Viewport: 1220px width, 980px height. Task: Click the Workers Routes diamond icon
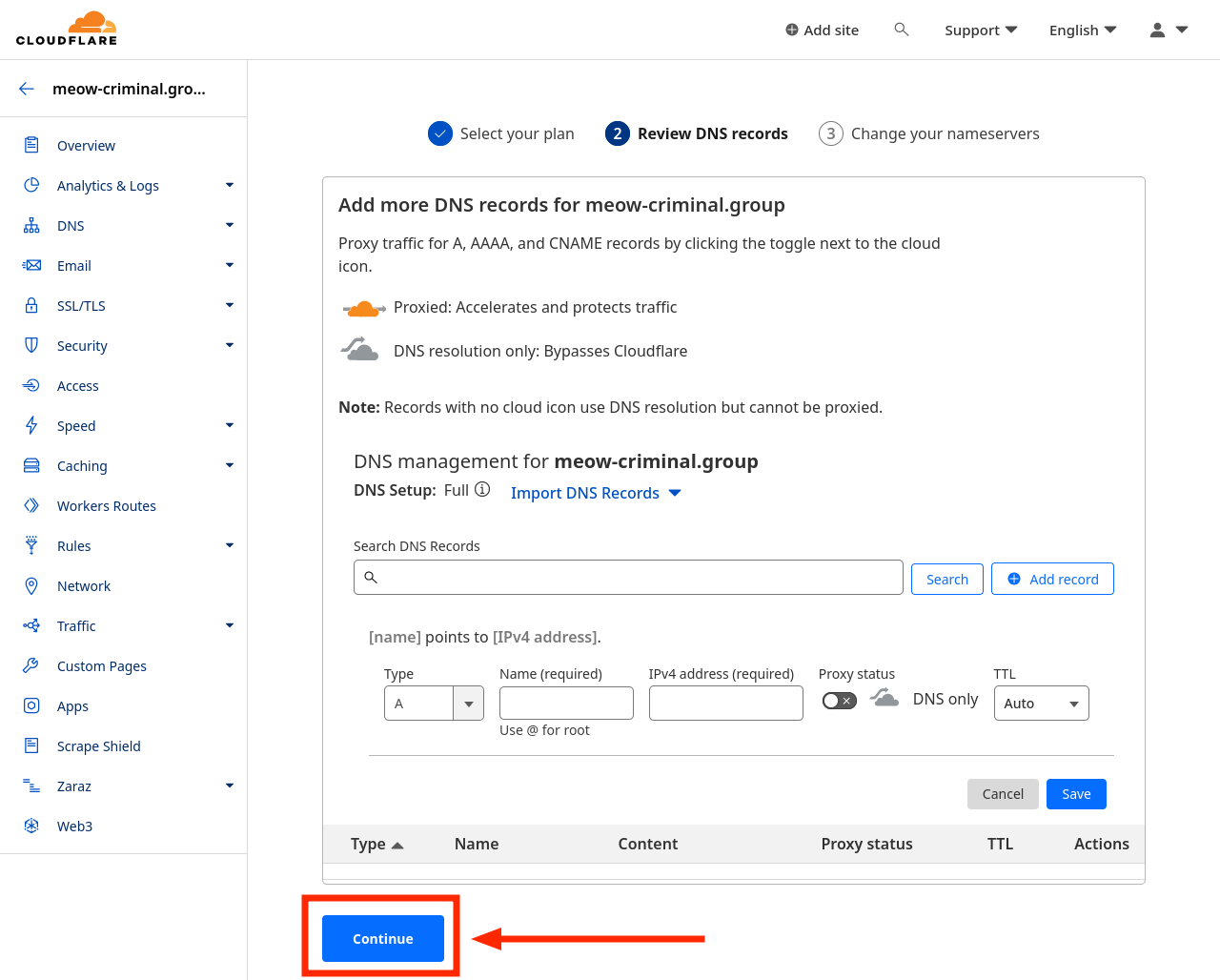[x=31, y=505]
